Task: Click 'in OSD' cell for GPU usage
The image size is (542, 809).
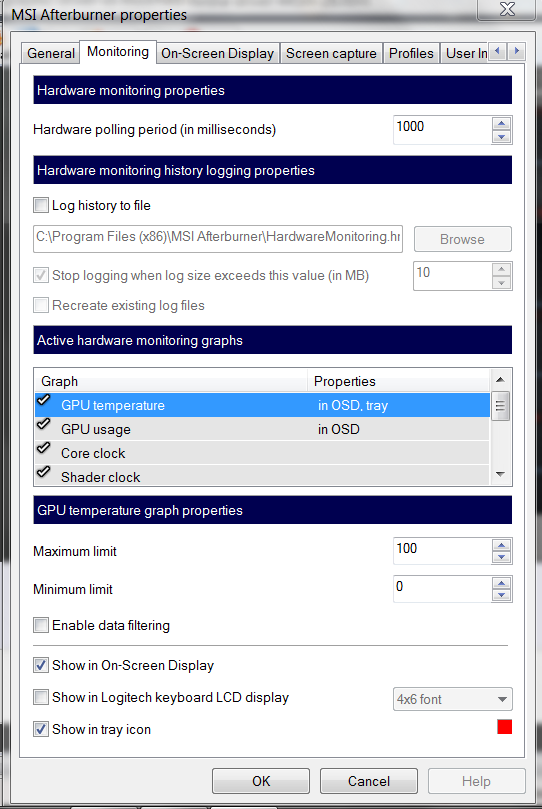Action: pos(339,429)
